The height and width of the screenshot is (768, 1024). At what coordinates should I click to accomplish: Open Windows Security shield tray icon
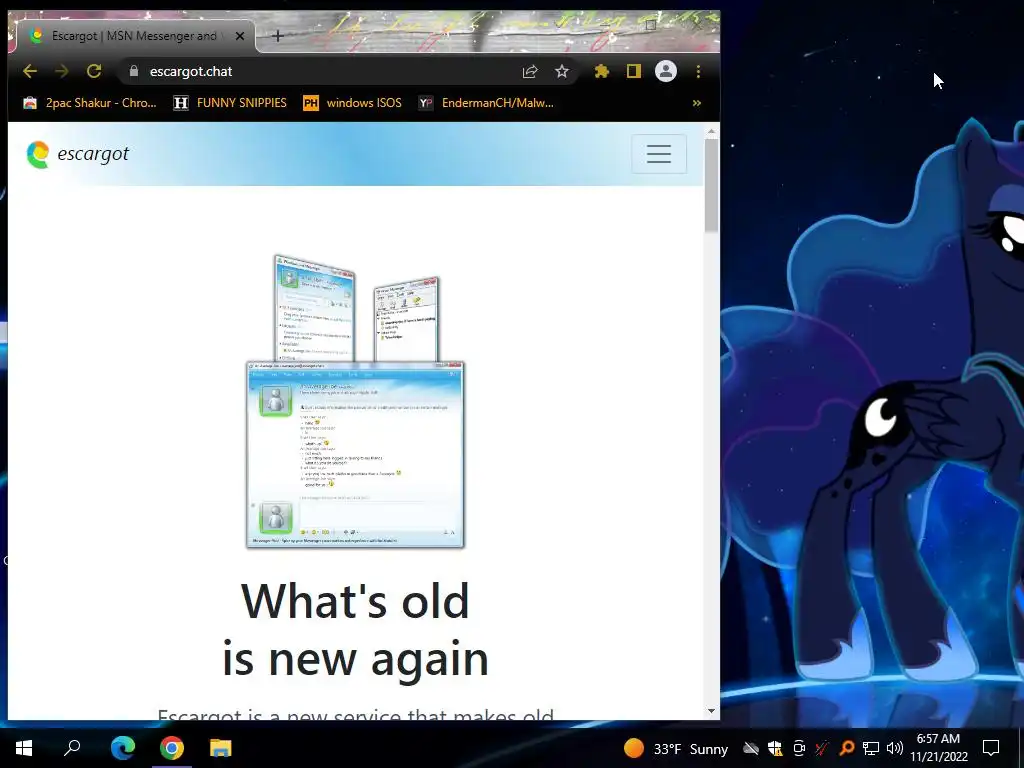[775, 748]
